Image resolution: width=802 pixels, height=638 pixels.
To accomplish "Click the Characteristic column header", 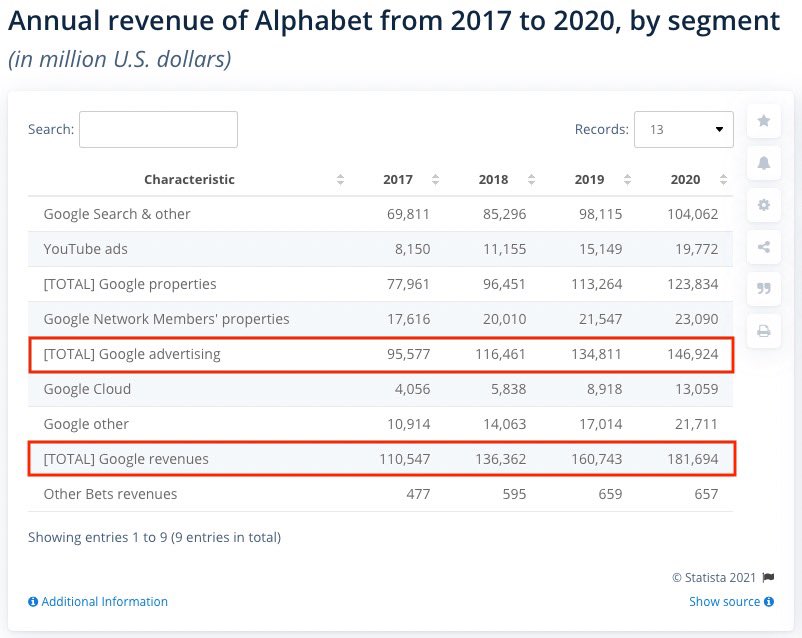I will coord(189,180).
